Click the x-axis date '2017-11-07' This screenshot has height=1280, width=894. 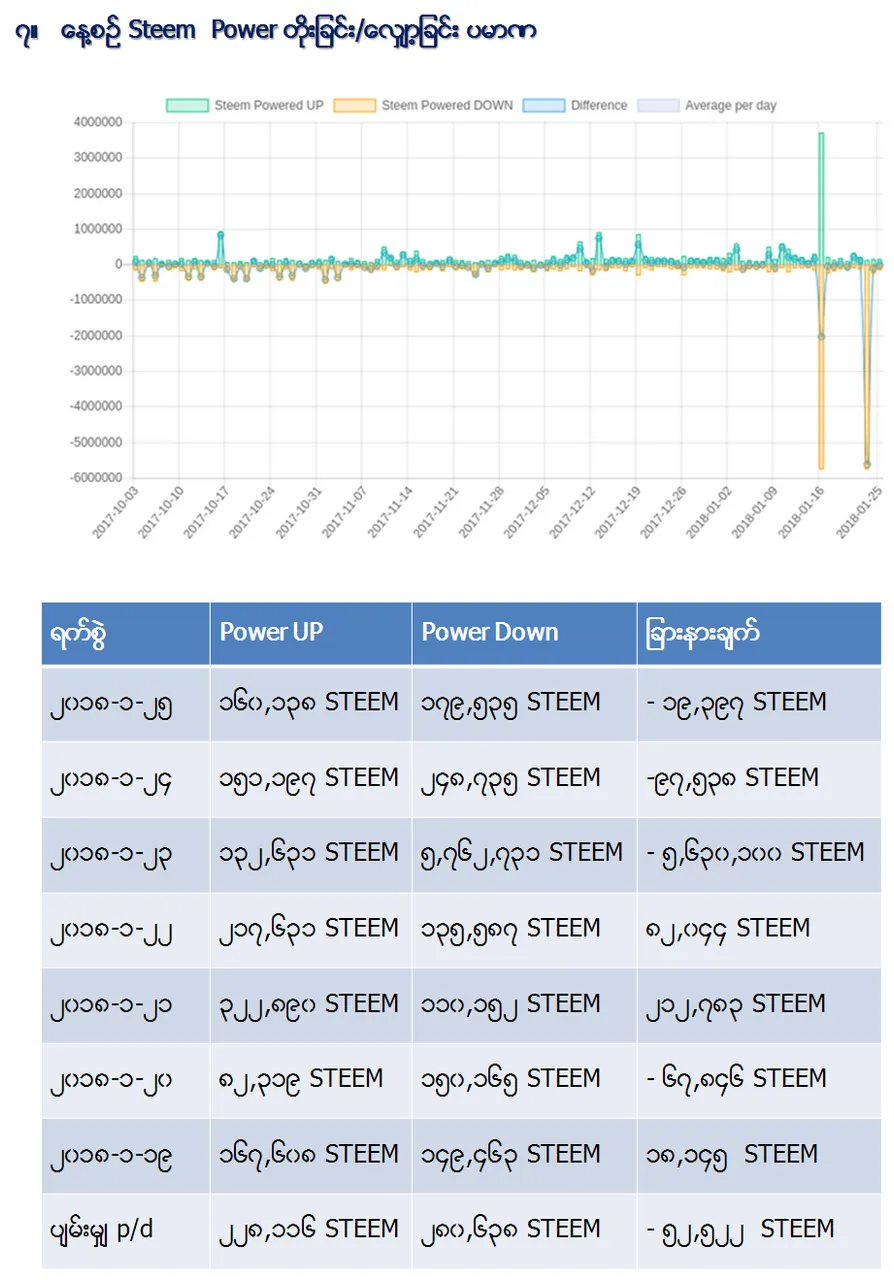coord(343,514)
